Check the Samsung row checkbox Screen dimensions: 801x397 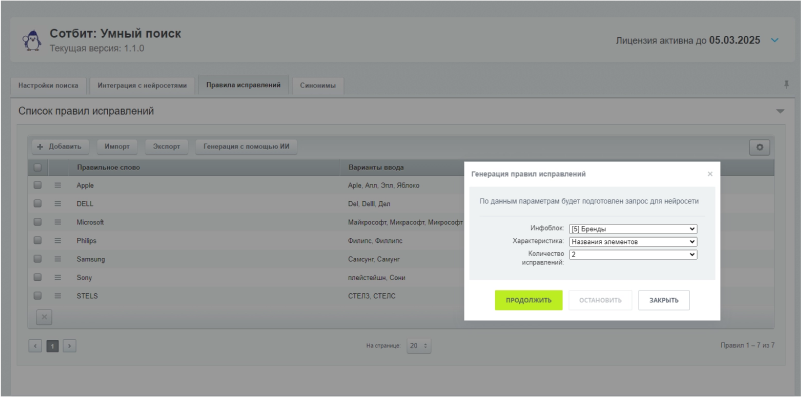37,259
